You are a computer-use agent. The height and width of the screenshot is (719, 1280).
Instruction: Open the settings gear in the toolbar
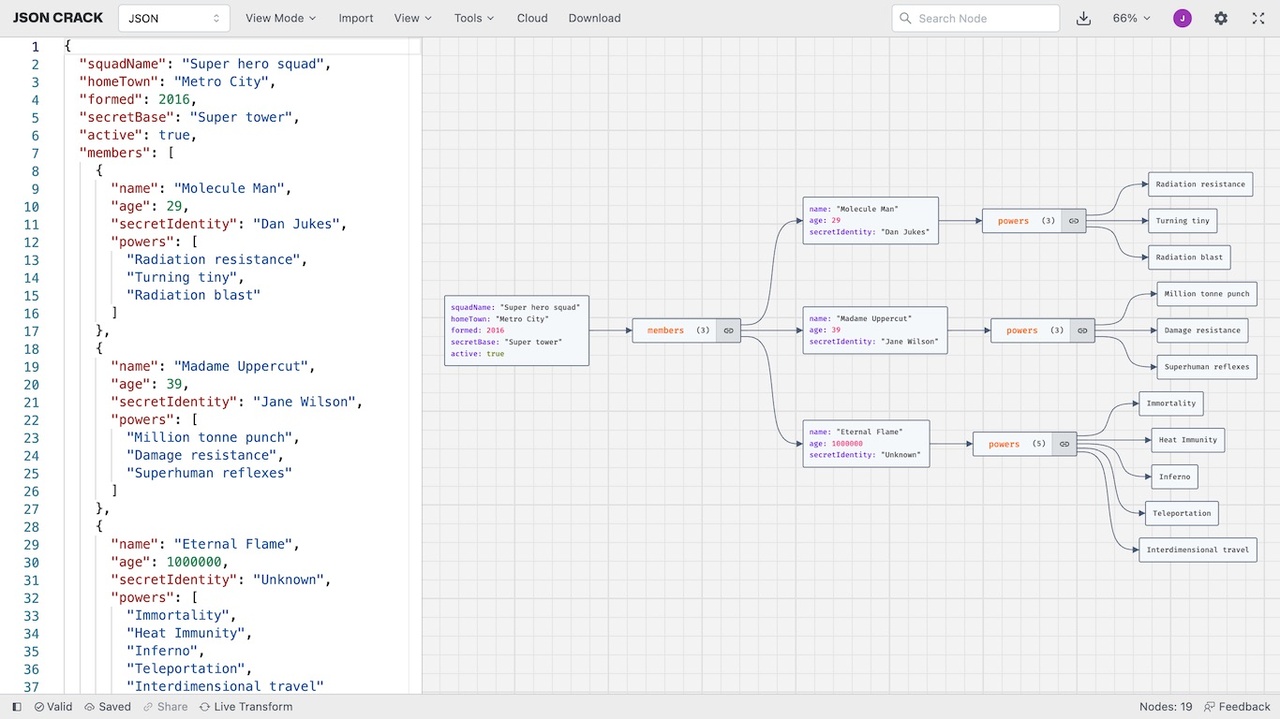1220,18
